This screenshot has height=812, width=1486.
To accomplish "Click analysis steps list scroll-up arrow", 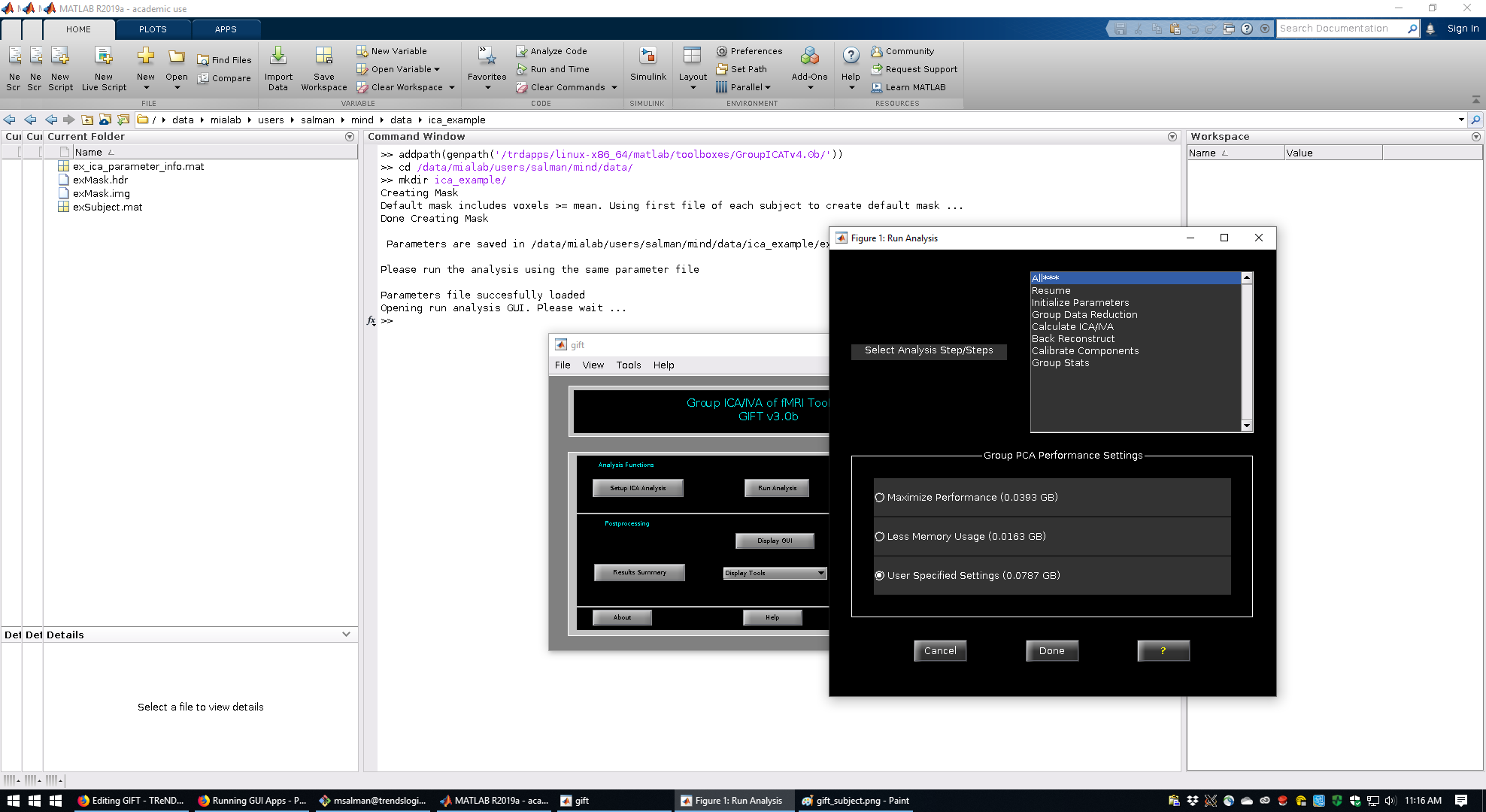I will pyautogui.click(x=1247, y=278).
